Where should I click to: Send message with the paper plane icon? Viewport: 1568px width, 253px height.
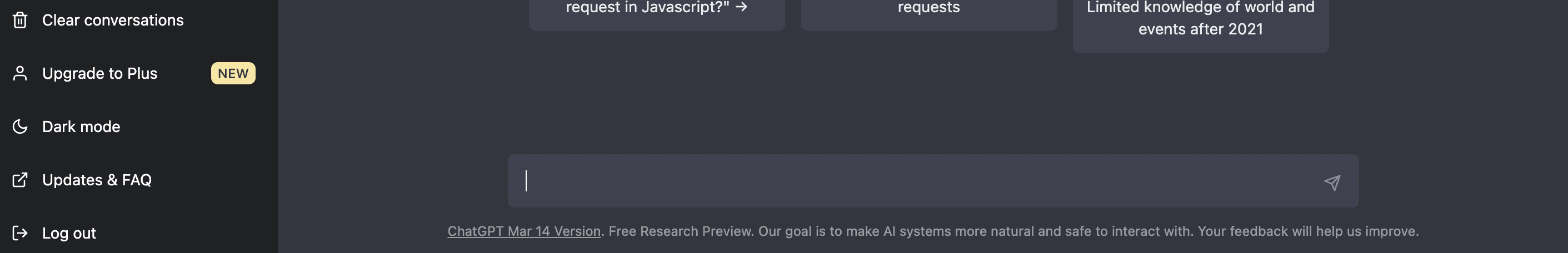tap(1332, 183)
